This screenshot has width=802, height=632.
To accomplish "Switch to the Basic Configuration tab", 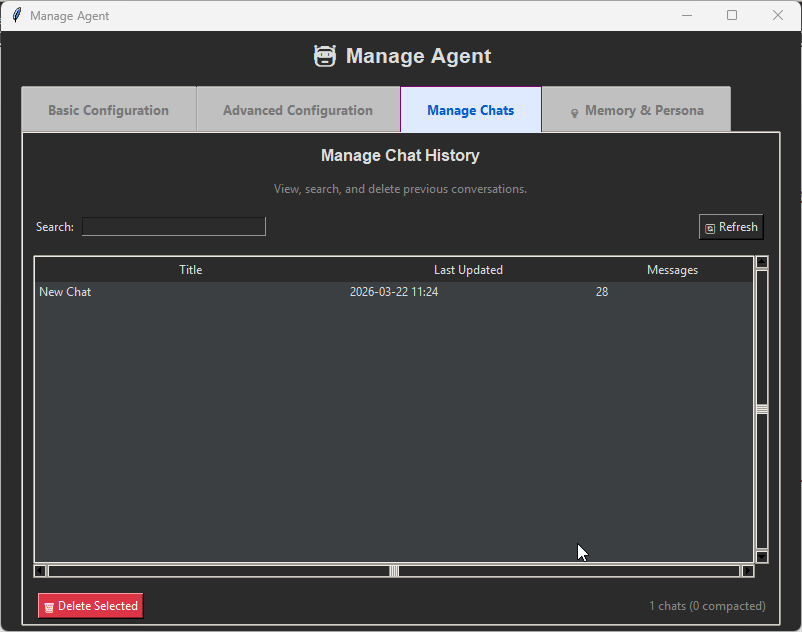I will 108,109.
